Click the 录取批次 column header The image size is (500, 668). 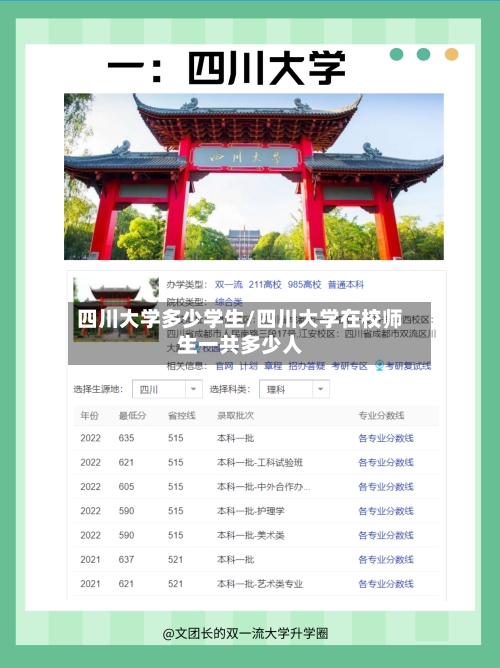[235, 415]
